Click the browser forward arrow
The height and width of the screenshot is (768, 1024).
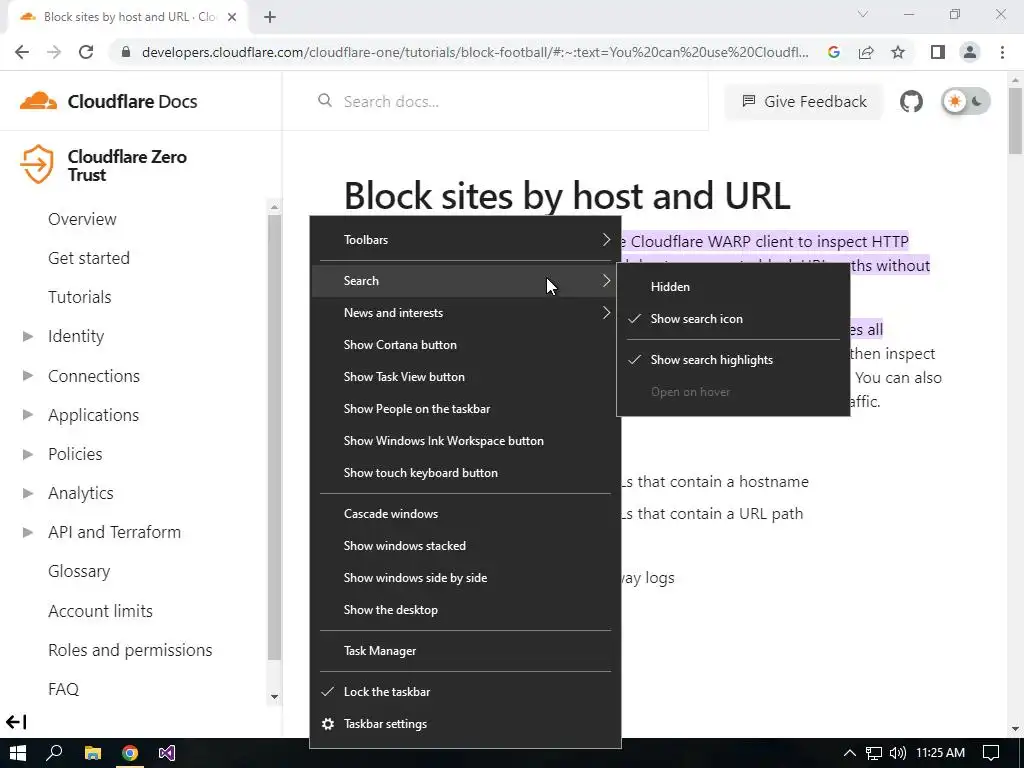(54, 52)
